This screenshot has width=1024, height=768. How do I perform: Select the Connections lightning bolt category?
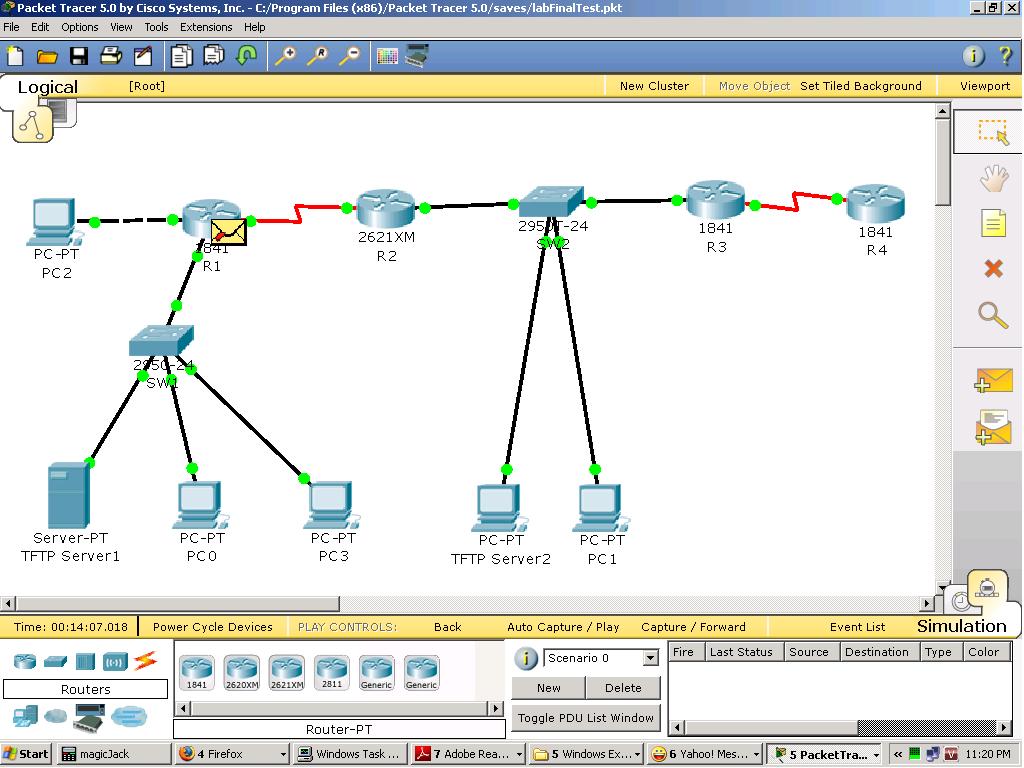pos(145,661)
